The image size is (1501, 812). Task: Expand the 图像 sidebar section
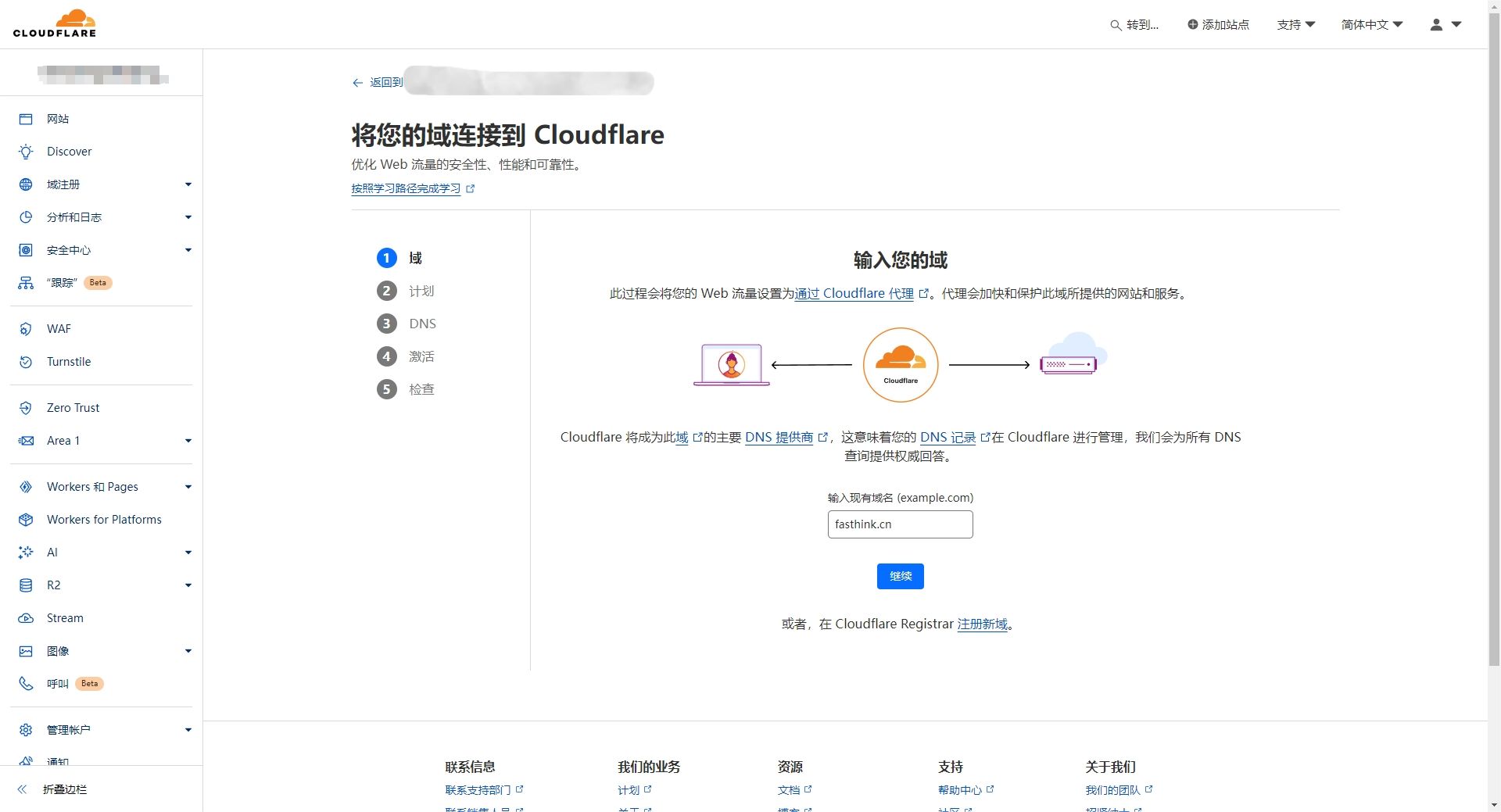coord(188,651)
